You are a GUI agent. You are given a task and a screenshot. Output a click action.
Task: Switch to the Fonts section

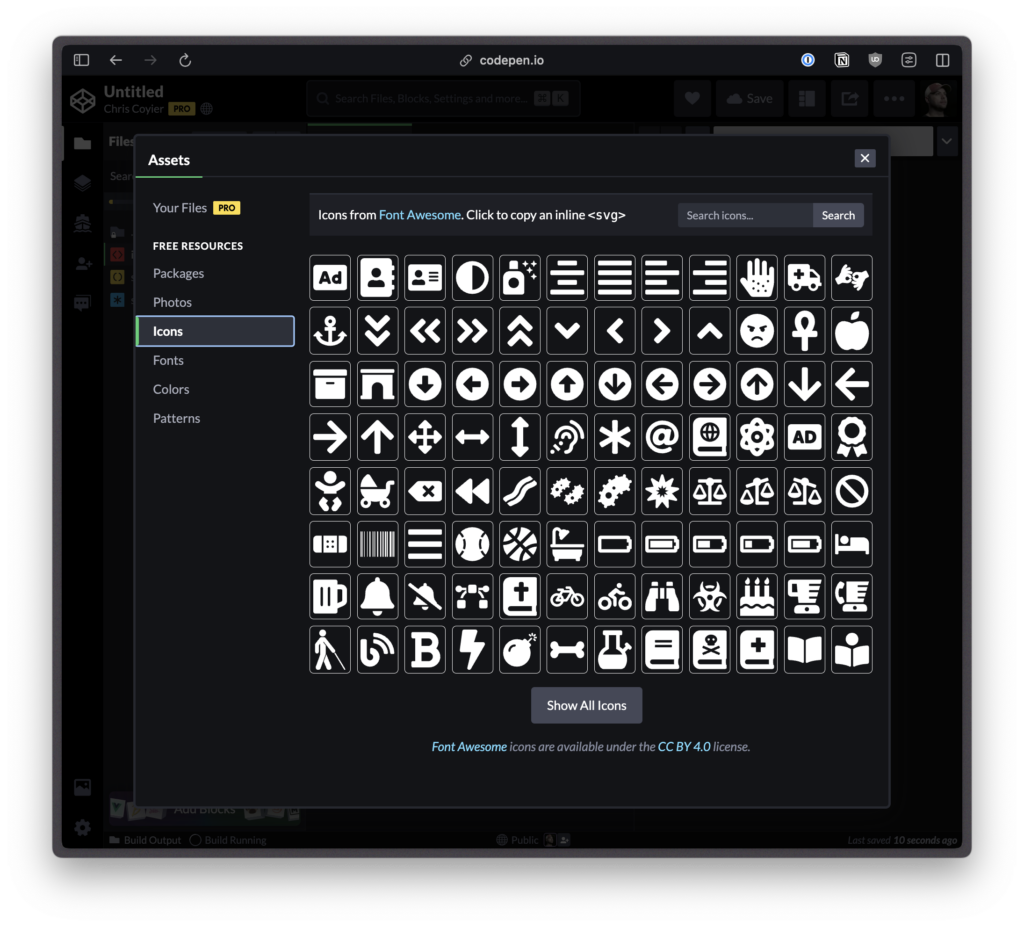click(168, 360)
